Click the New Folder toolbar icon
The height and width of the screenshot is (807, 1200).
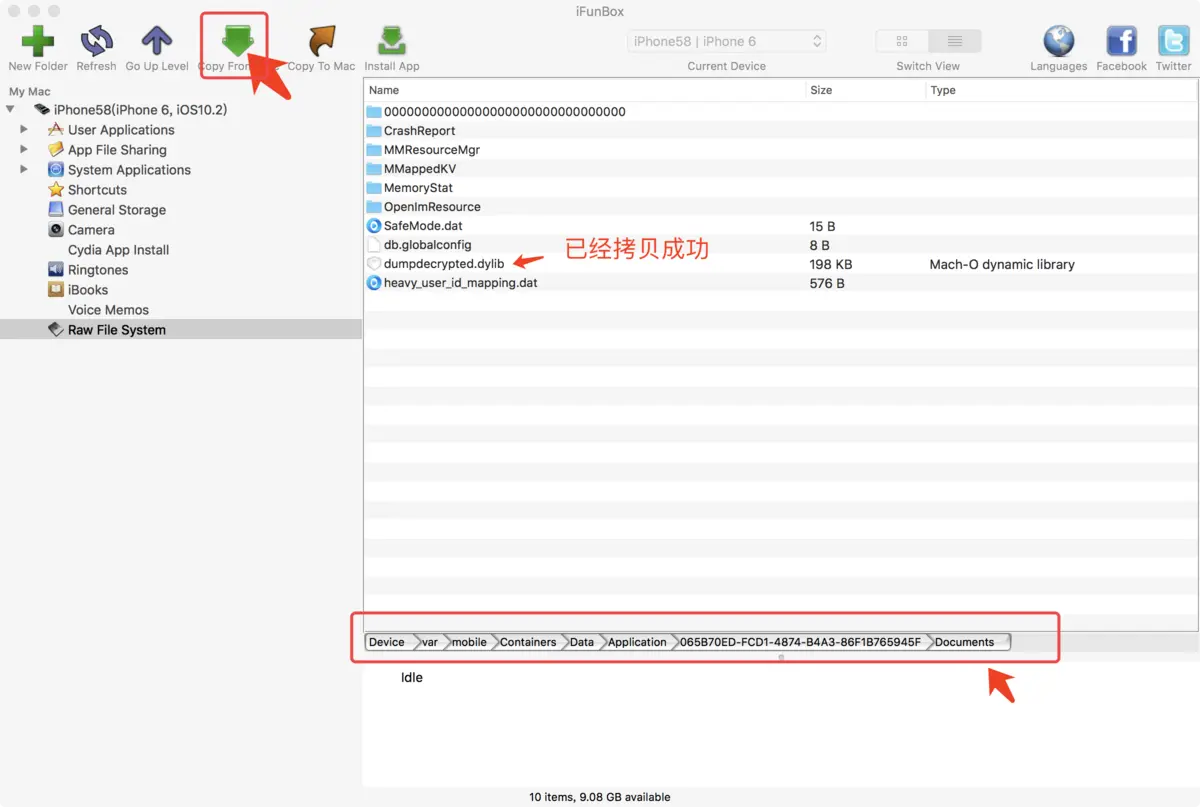37,41
